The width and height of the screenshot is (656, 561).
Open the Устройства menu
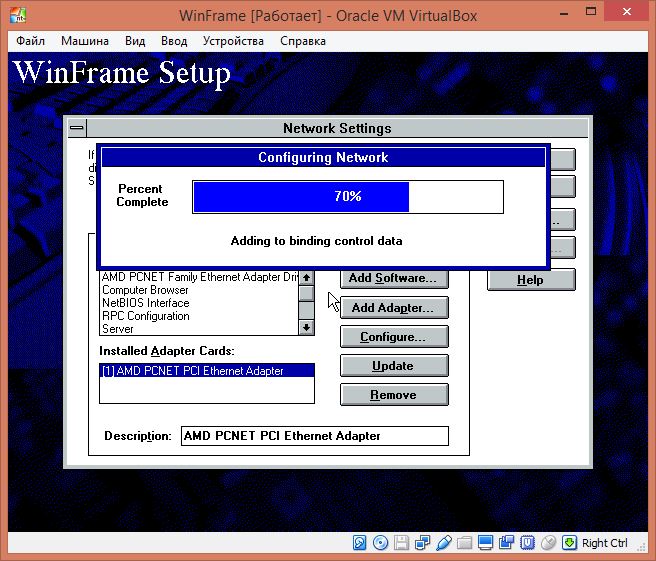[233, 41]
